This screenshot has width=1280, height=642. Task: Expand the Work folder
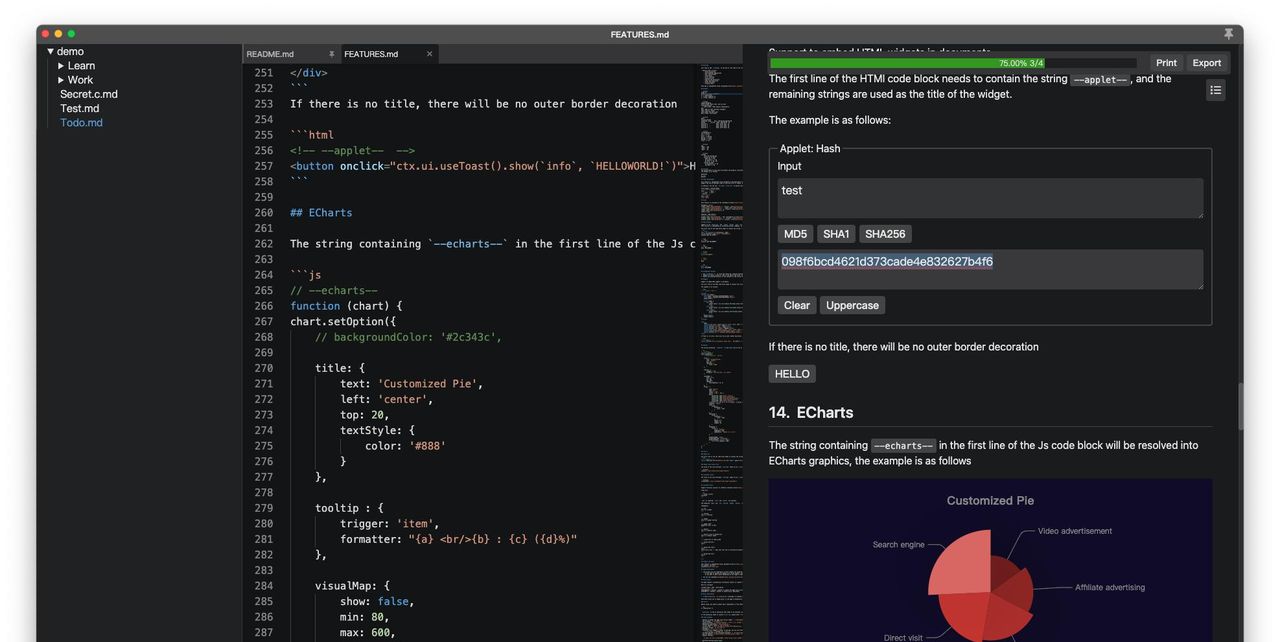(61, 80)
